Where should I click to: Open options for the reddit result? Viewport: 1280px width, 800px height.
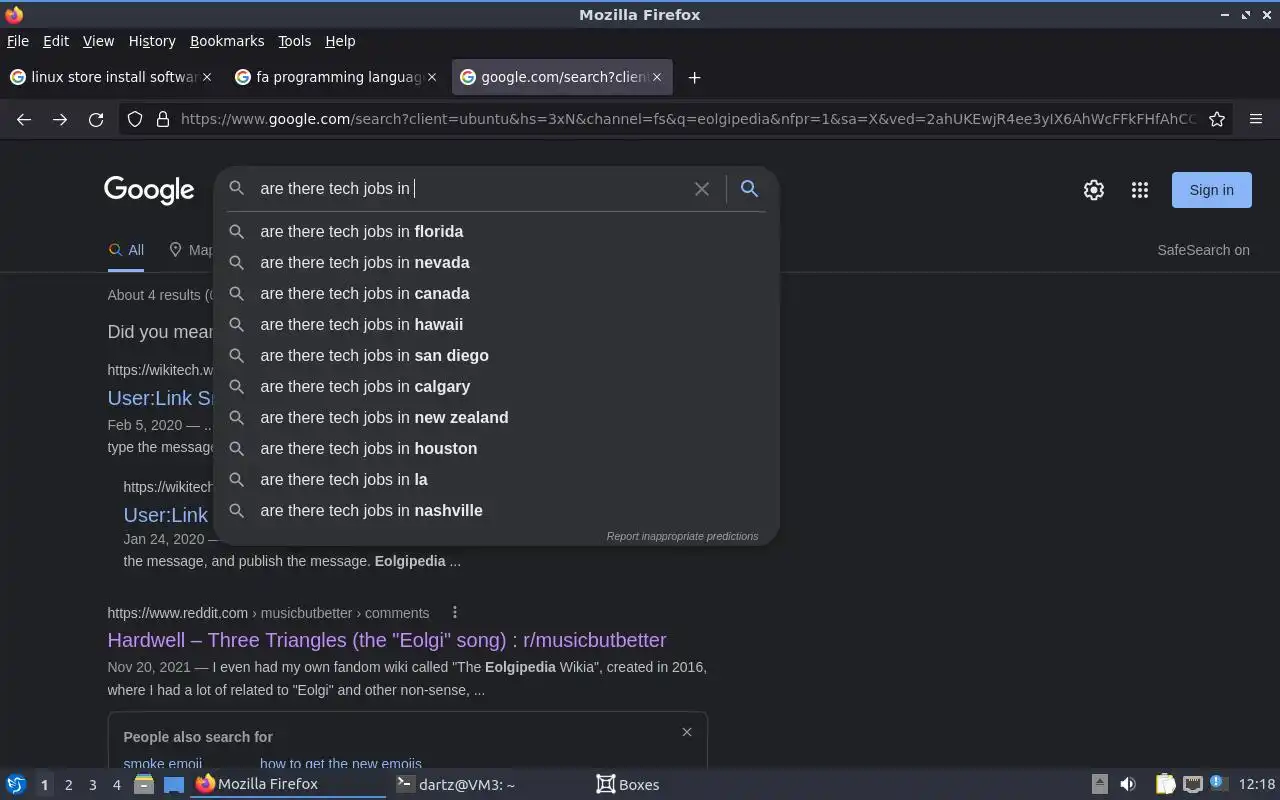coord(455,613)
